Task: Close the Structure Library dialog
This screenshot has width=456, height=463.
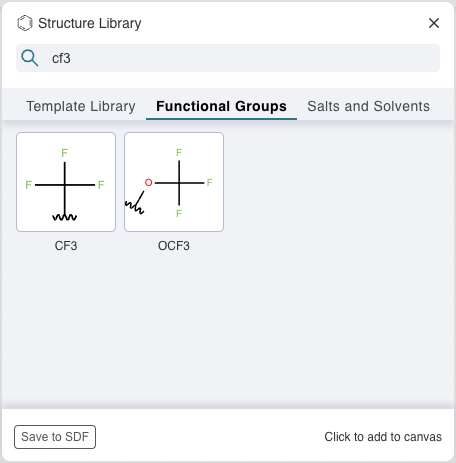Action: (434, 23)
